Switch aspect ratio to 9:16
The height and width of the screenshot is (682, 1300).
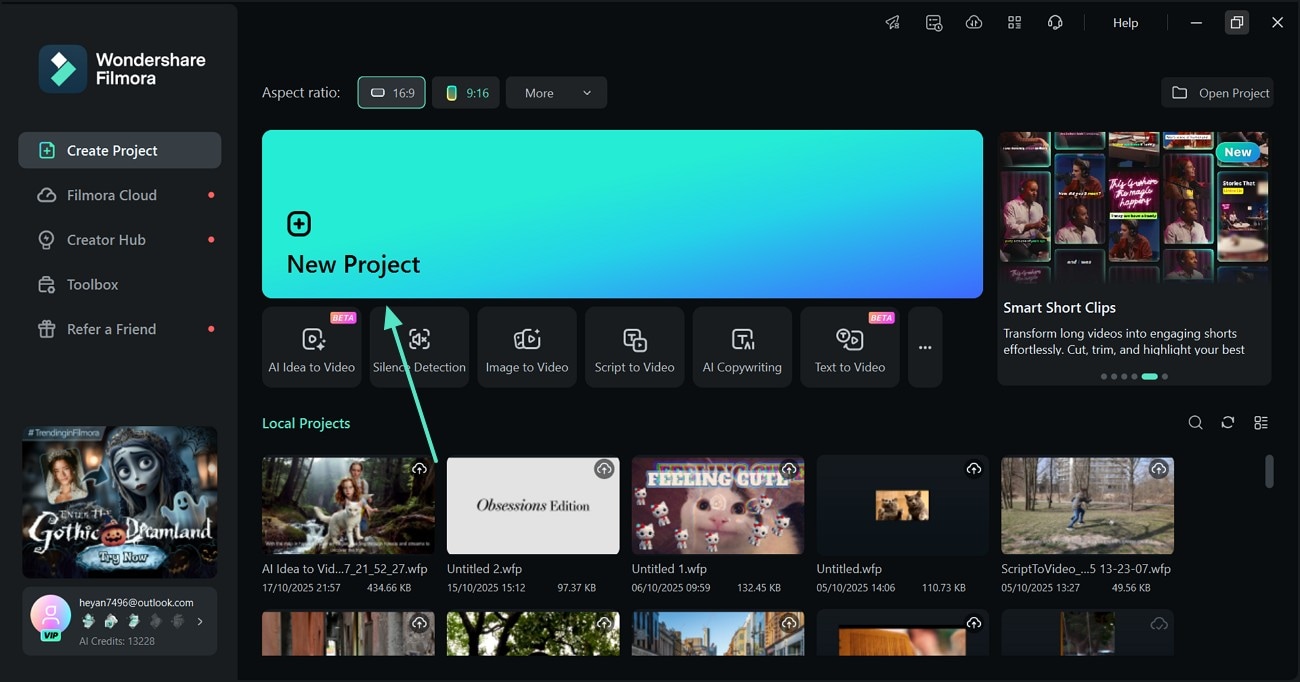[x=466, y=92]
